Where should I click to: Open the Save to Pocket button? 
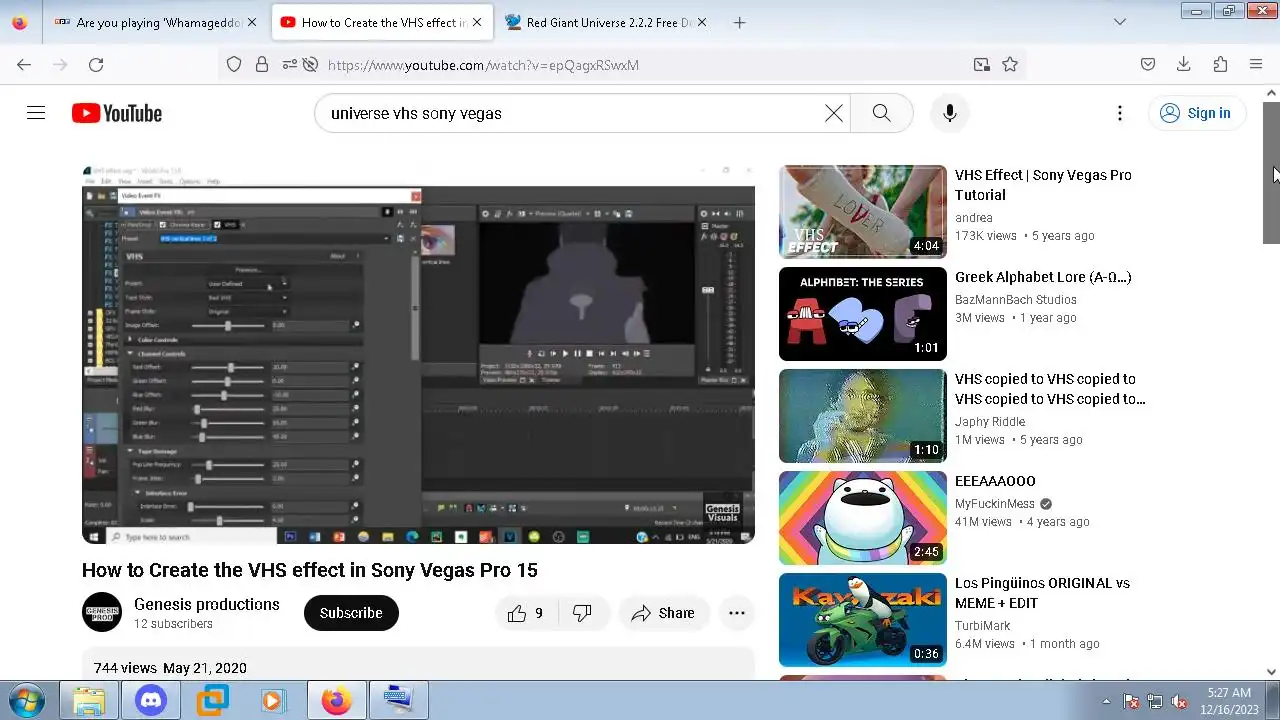pyautogui.click(x=1148, y=64)
